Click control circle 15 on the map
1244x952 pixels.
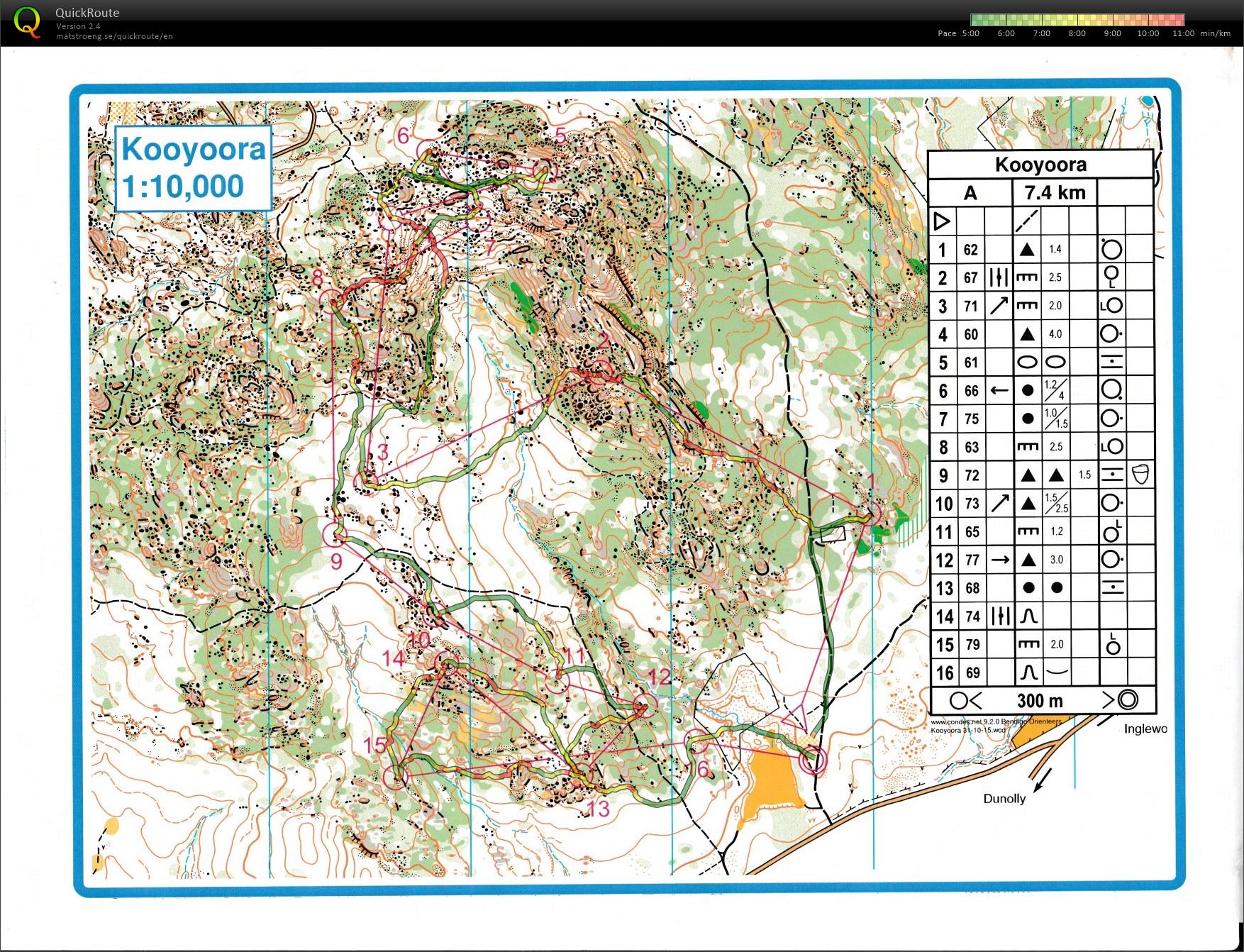[395, 775]
